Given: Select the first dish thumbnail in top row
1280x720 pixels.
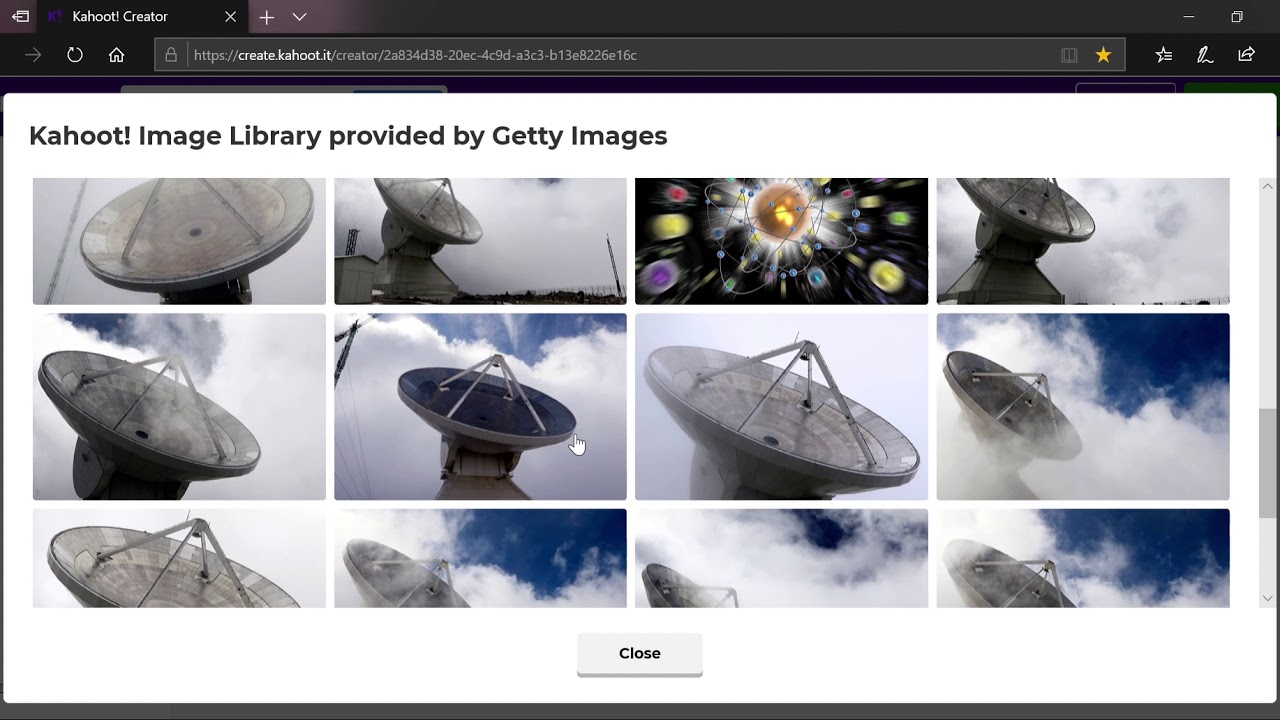Looking at the screenshot, I should [179, 241].
